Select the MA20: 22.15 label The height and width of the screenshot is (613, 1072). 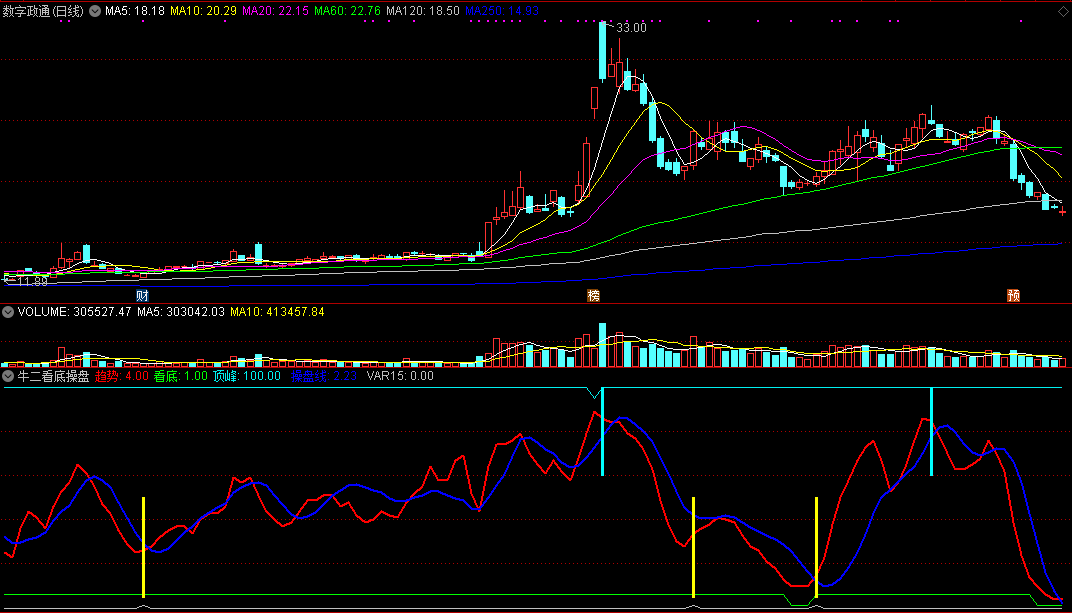point(275,11)
